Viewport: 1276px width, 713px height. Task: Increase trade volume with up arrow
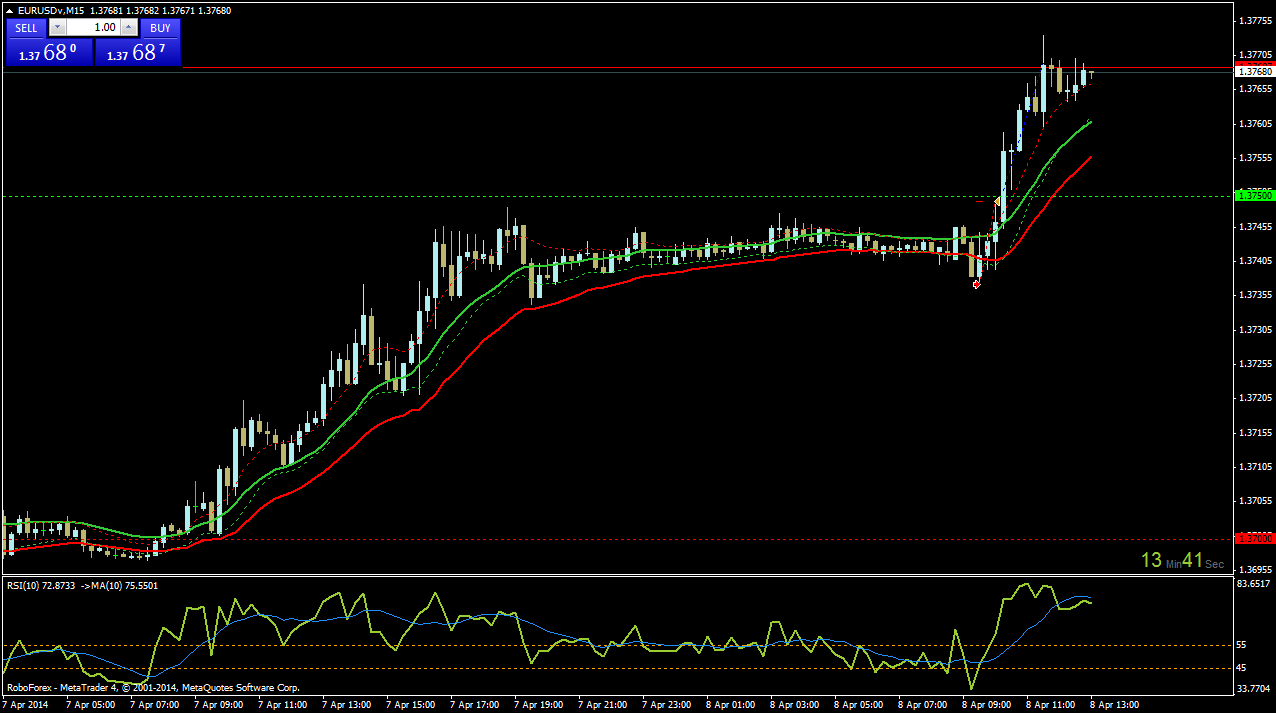tap(129, 28)
